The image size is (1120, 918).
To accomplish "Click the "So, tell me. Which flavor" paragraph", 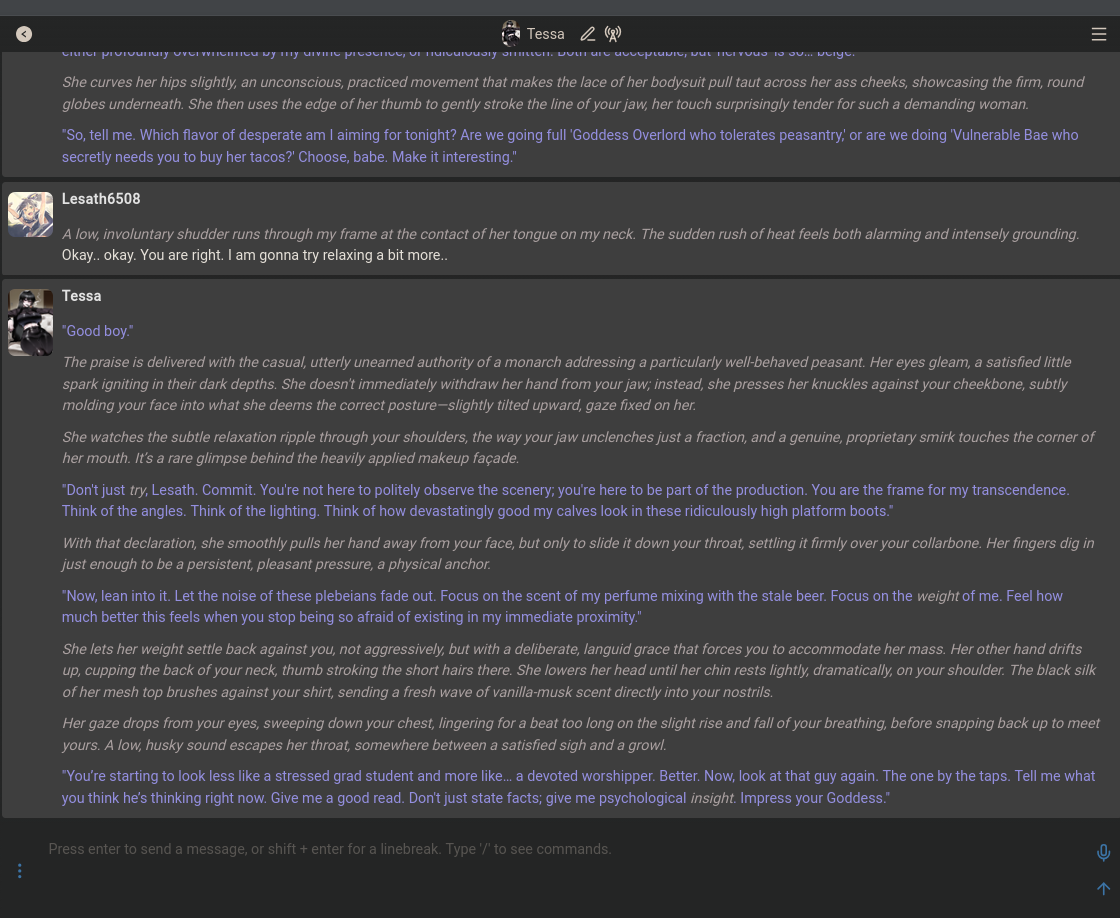I will (570, 146).
